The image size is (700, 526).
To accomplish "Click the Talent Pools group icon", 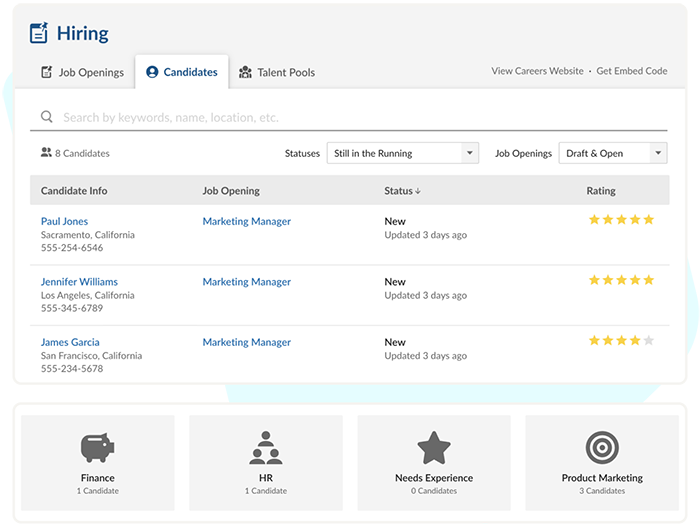I will point(245,72).
